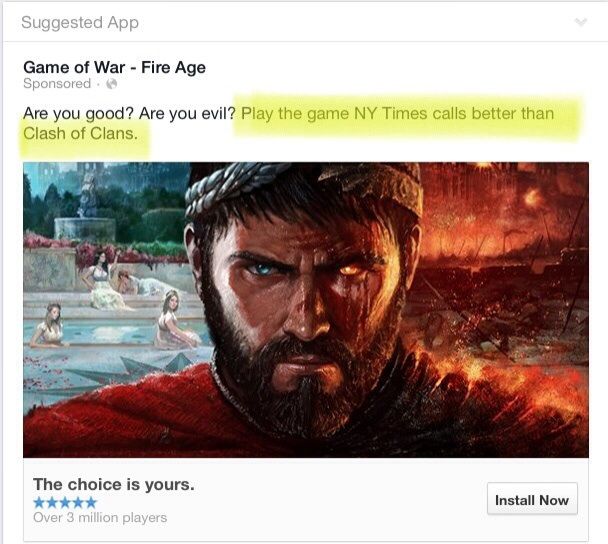Click the first blue rating star
The image size is (608, 544).
click(39, 502)
